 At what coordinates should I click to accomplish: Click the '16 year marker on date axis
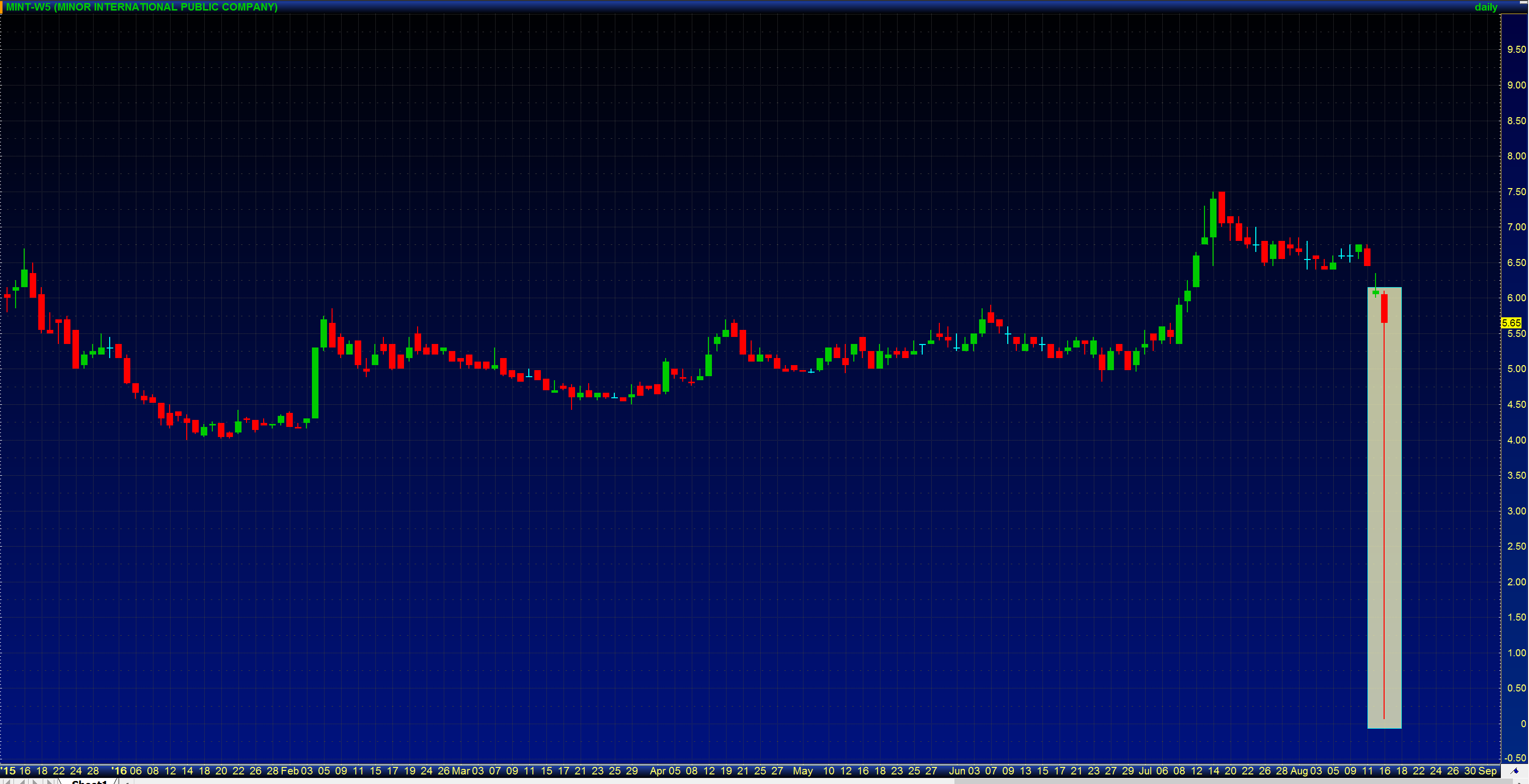click(119, 771)
